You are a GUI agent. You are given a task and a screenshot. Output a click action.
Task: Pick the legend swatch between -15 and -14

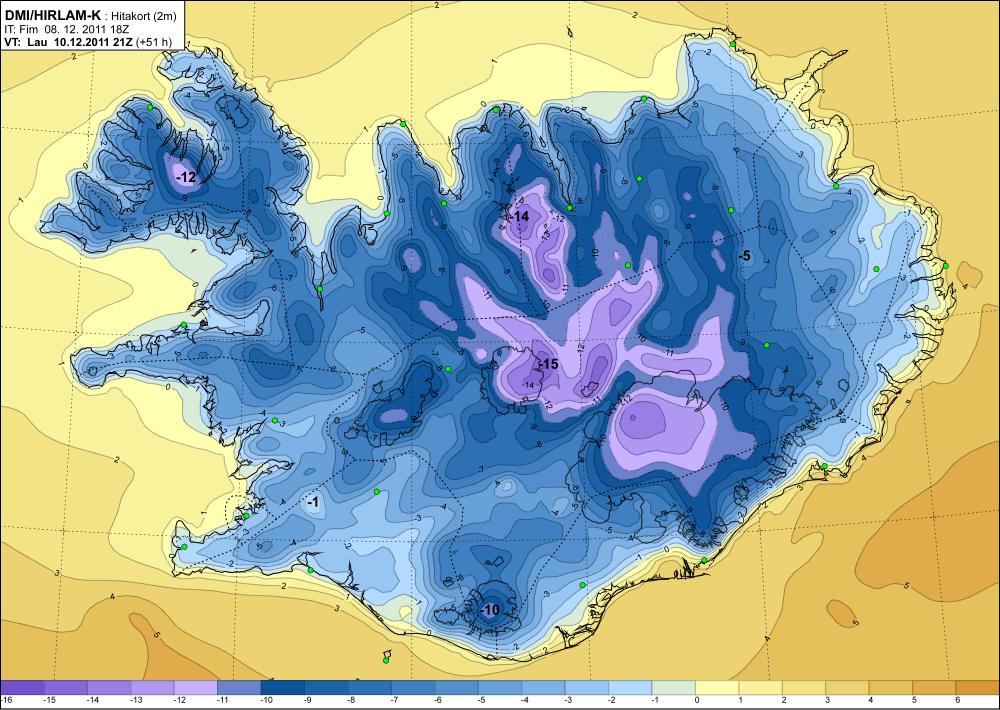pyautogui.click(x=66, y=687)
